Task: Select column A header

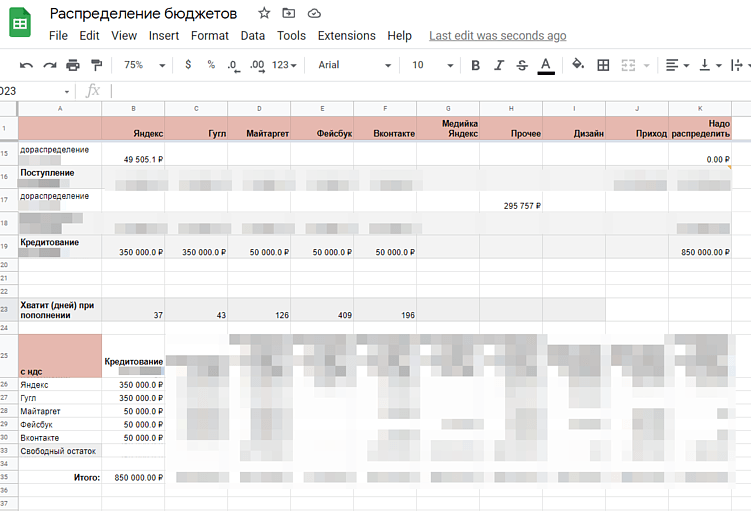Action: point(60,109)
